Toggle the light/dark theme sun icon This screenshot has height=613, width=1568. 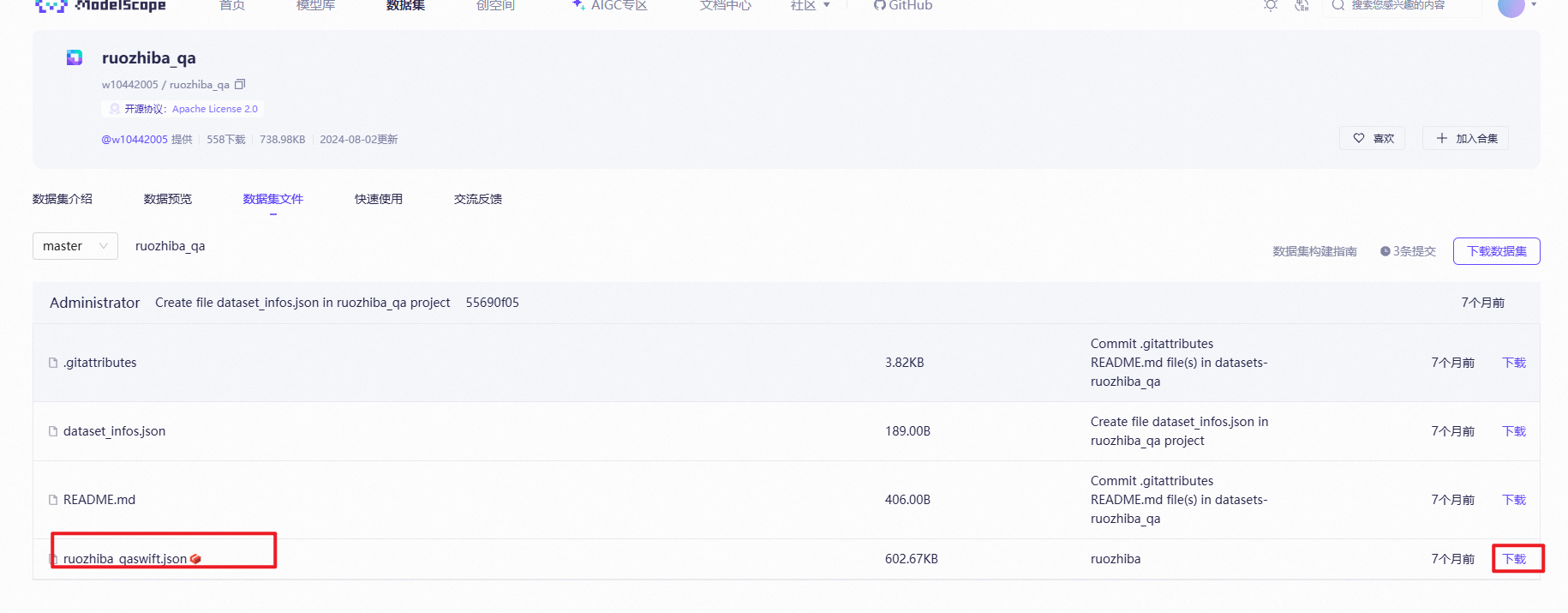coord(1271,5)
